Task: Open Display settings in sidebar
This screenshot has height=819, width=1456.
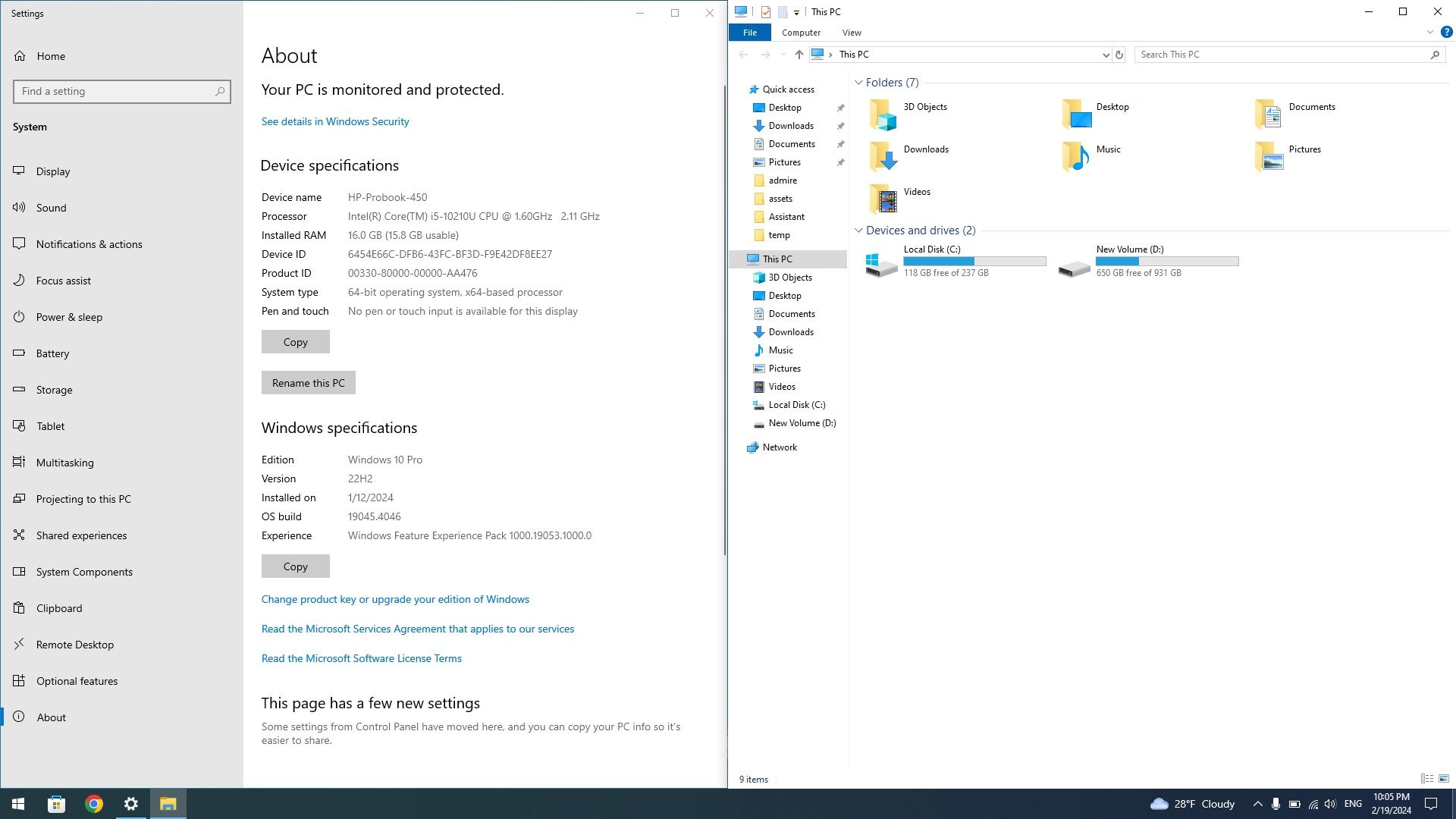Action: point(121,171)
